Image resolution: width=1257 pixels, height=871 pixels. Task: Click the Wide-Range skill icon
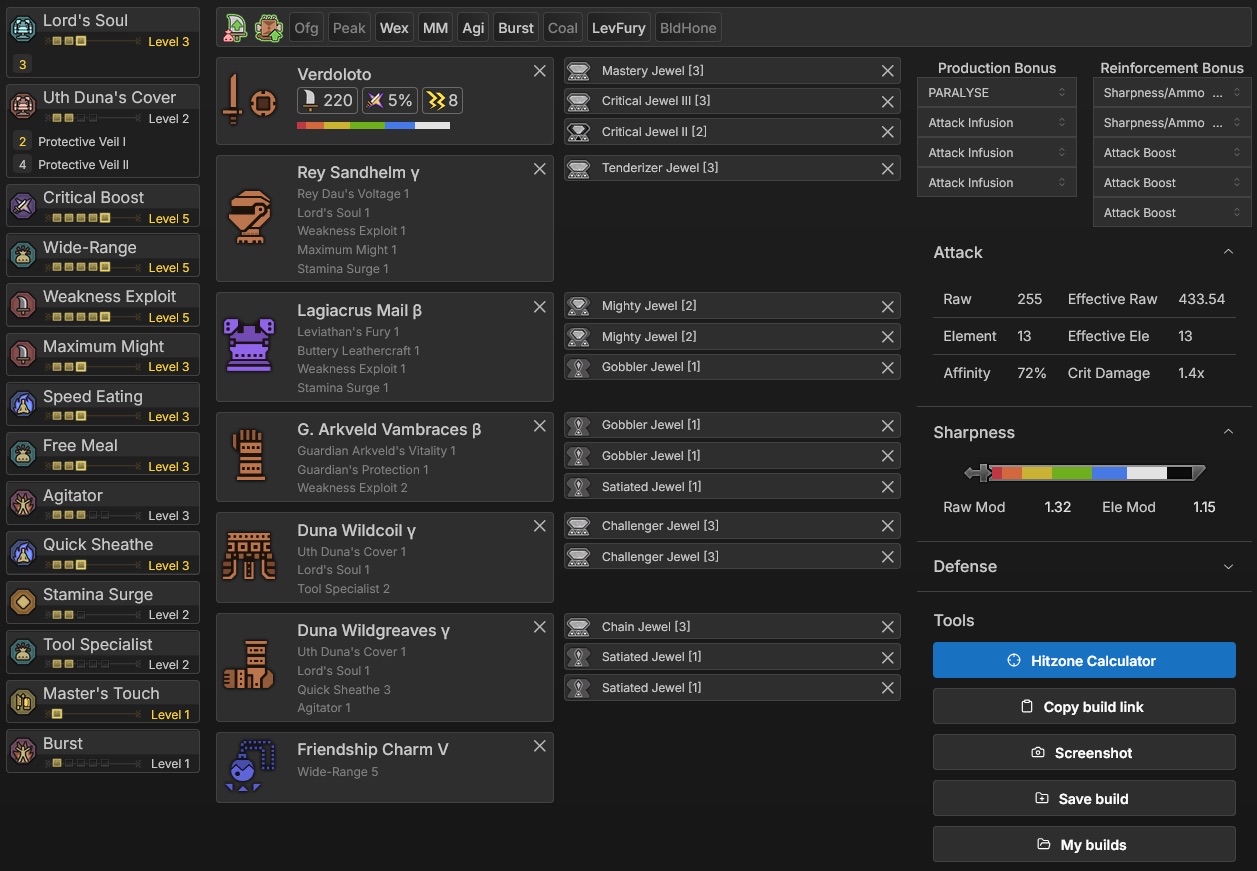(x=22, y=255)
